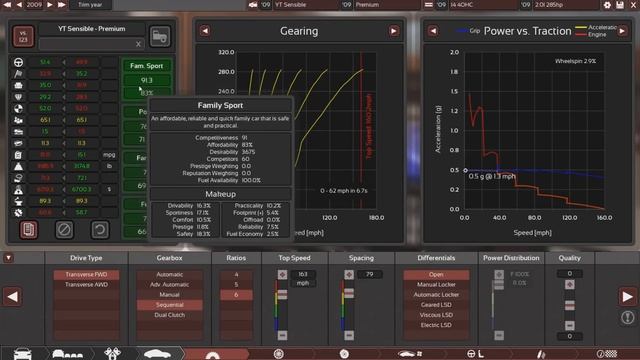This screenshot has width=640, height=360.
Task: Open the game settings gear
Action: tap(607, 5)
